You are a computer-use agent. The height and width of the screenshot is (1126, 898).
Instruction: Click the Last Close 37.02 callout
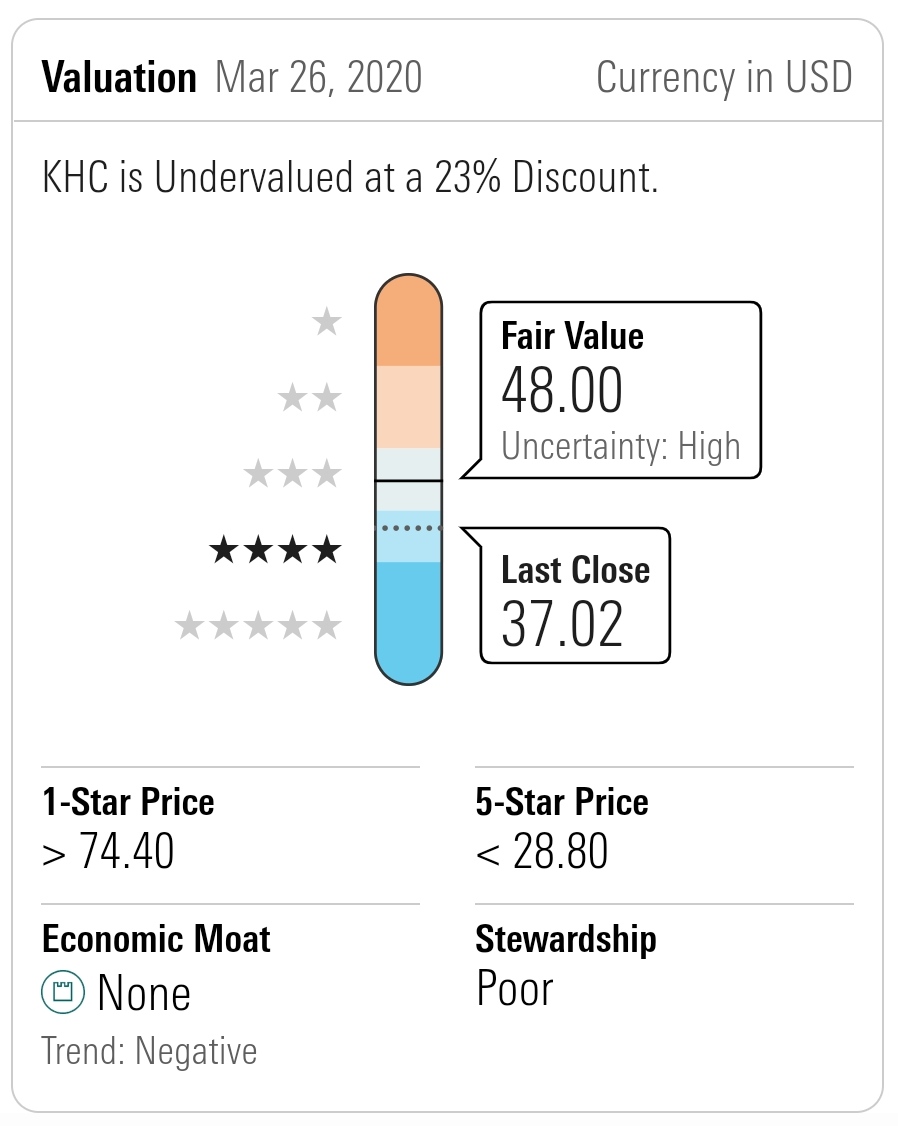tap(576, 597)
